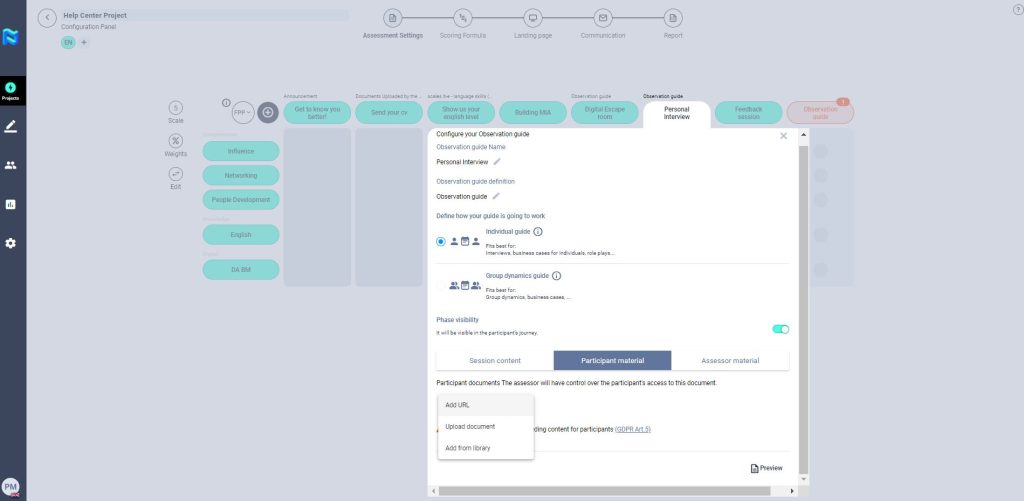1024x501 pixels.
Task: Click info icon next to Individual guide
Action: coord(538,232)
